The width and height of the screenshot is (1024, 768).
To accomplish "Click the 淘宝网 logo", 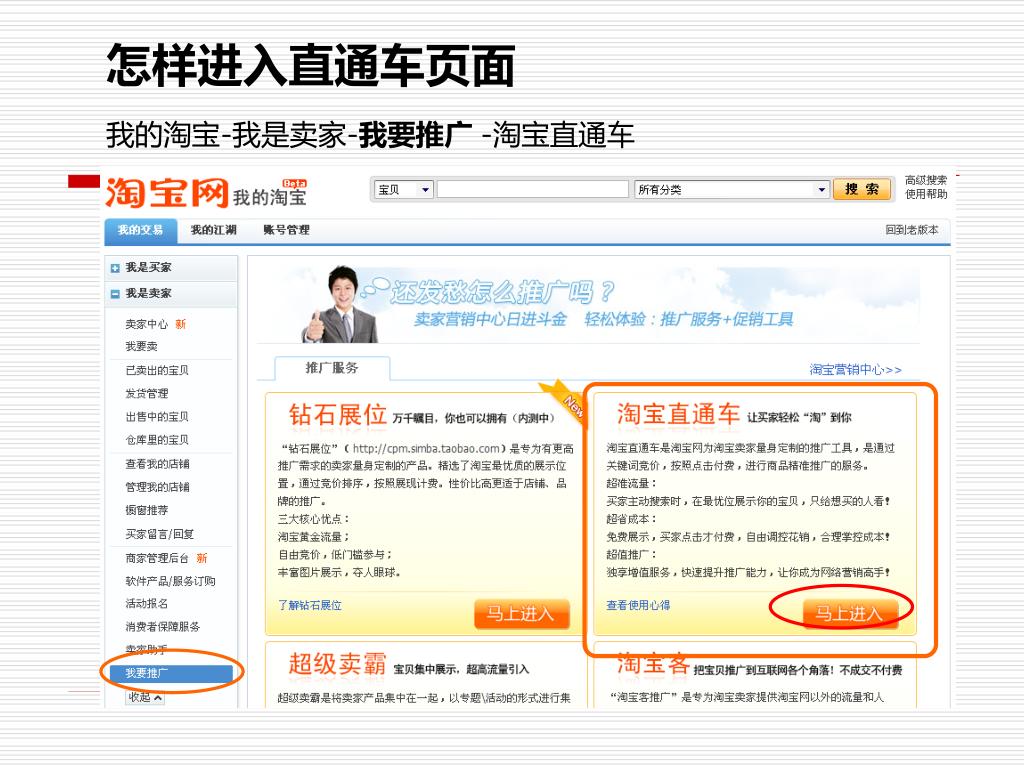I will click(x=167, y=193).
